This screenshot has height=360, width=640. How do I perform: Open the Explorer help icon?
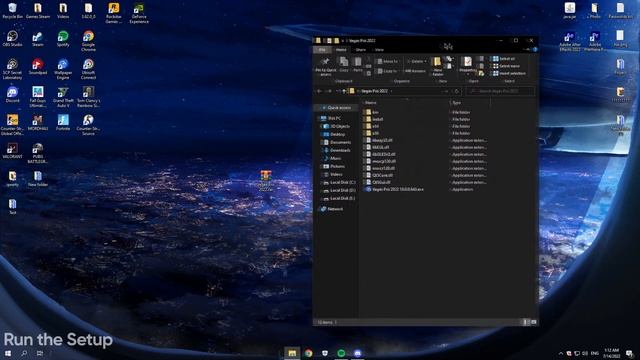pos(535,50)
